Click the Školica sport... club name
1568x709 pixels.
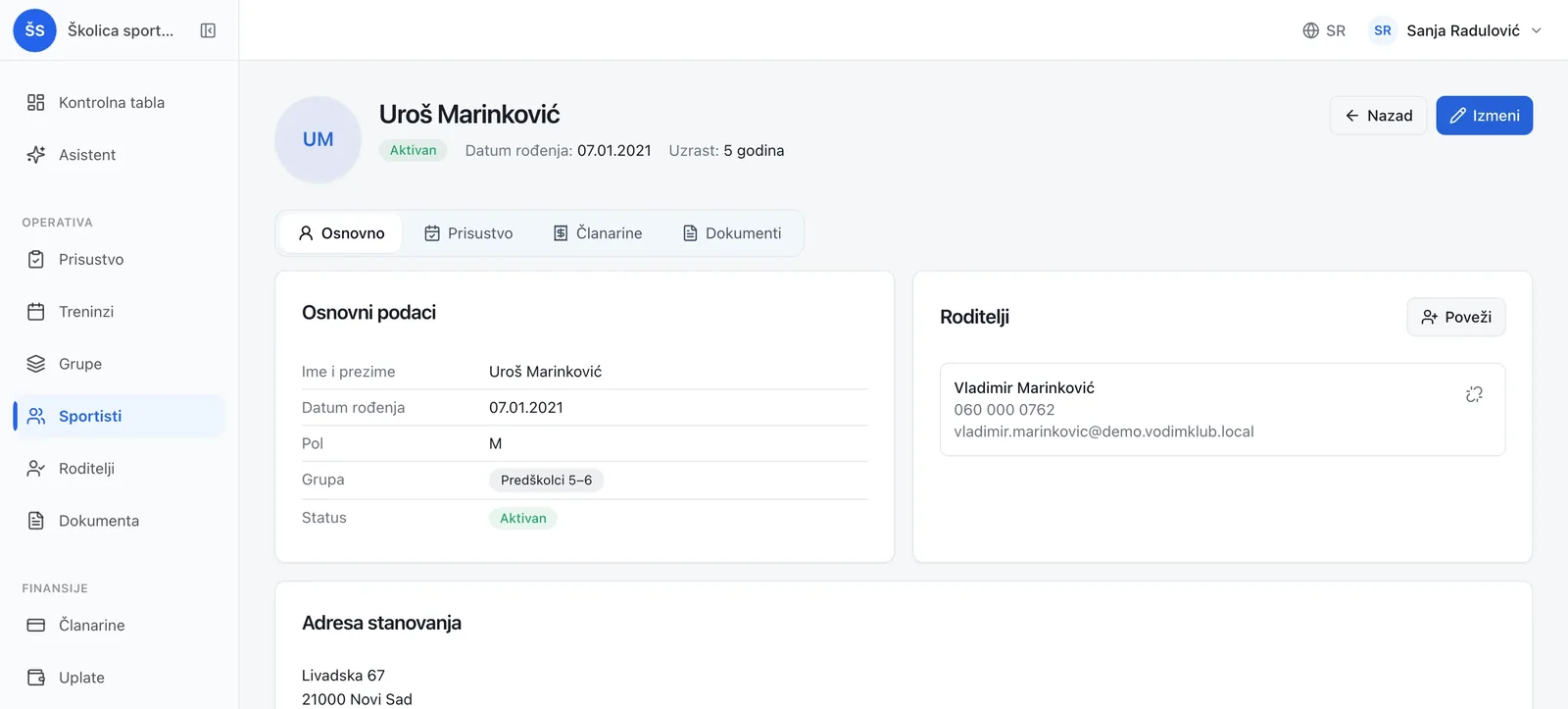pos(121,30)
